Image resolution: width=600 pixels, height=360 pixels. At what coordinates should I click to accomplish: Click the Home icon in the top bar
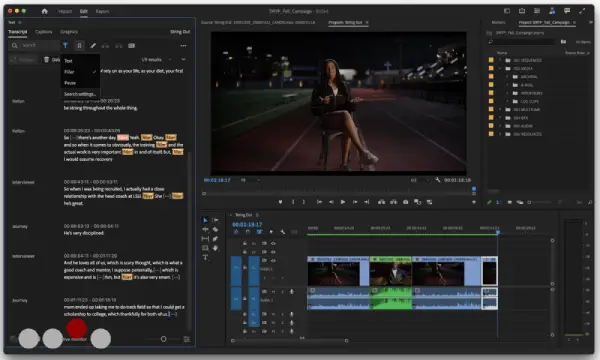[x=44, y=11]
